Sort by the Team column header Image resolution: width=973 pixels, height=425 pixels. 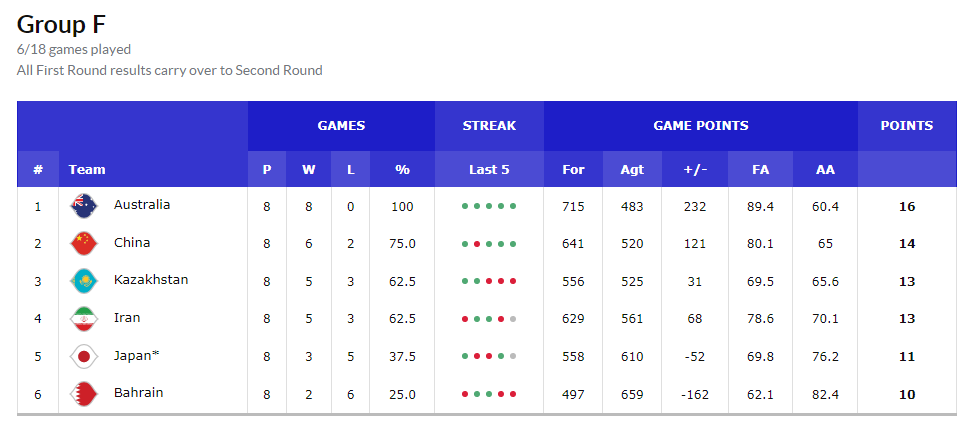(x=87, y=170)
